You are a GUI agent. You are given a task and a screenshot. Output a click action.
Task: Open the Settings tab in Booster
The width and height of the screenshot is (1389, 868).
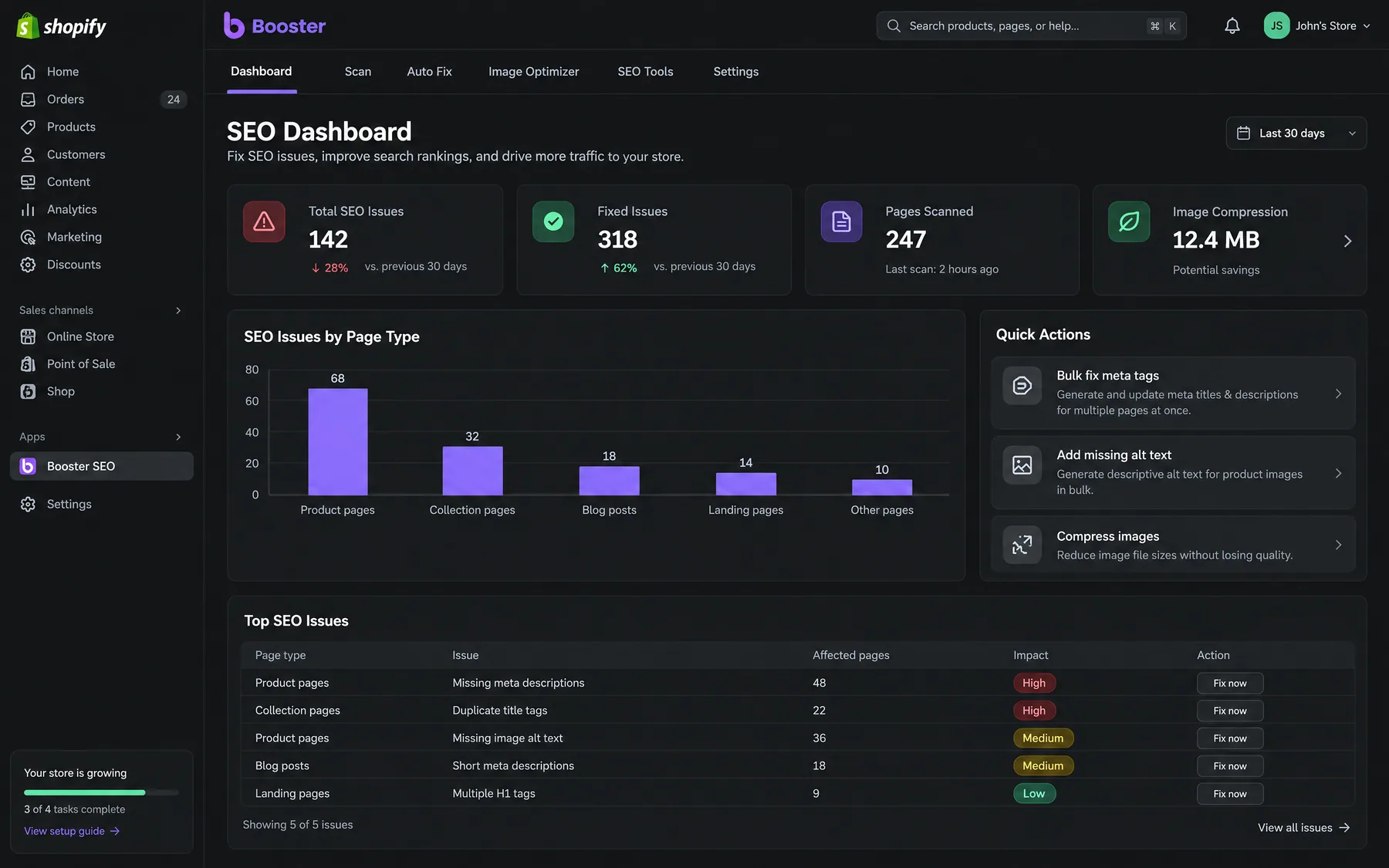tap(736, 72)
